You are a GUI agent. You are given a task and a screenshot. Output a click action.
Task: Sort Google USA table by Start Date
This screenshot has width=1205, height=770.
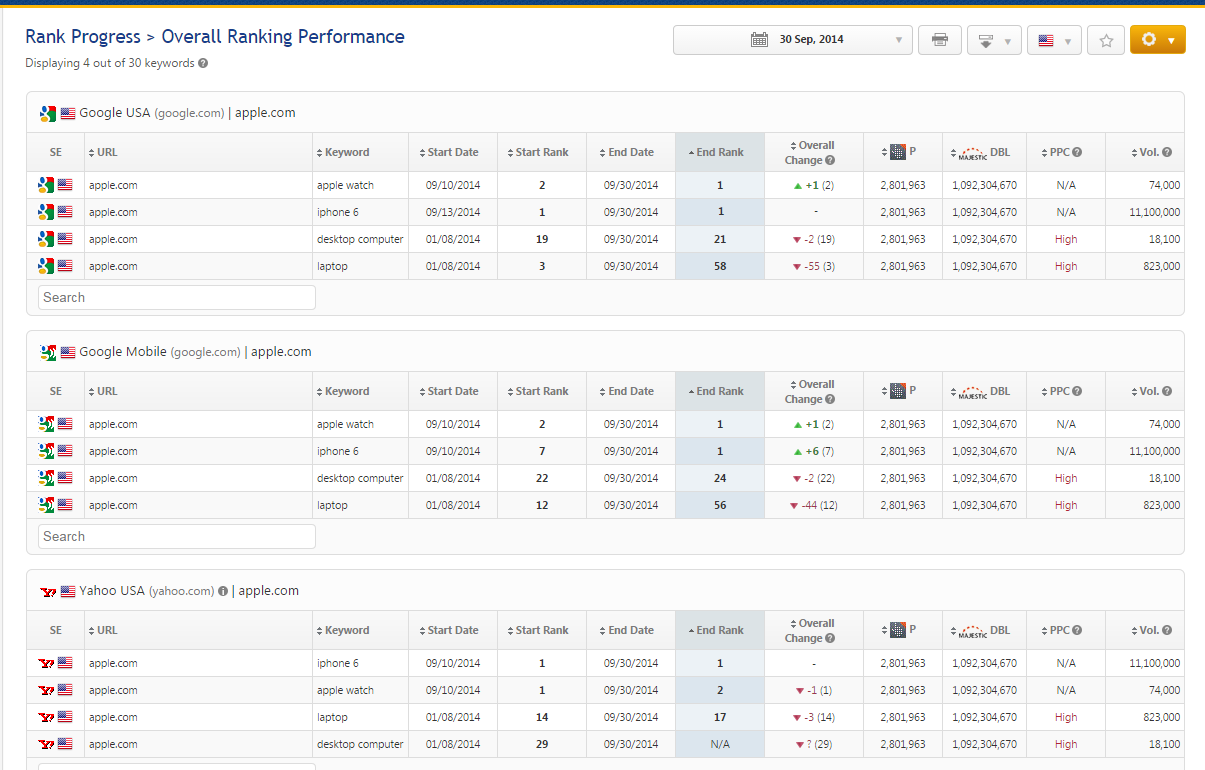click(452, 153)
